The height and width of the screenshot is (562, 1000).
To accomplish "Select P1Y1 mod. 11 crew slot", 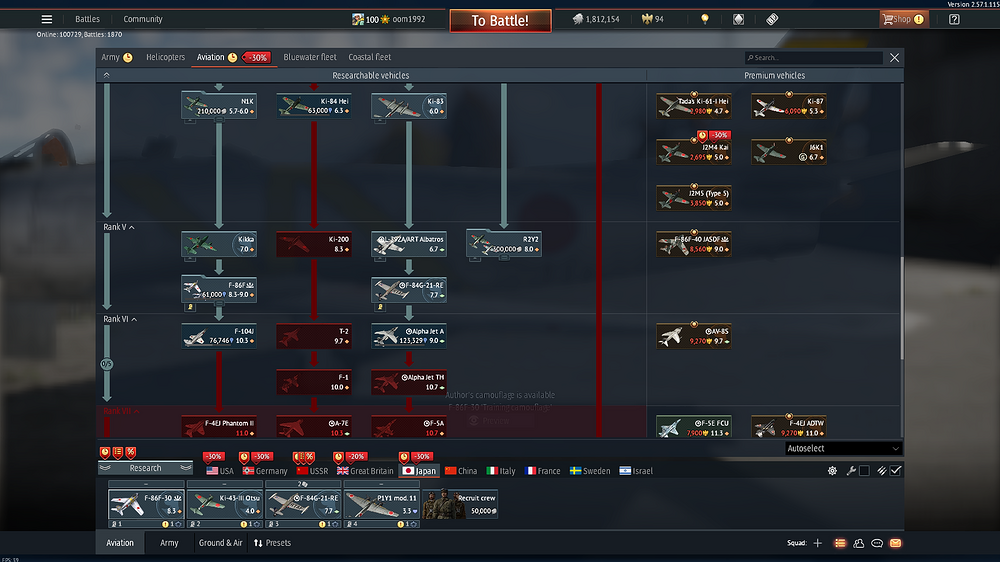I will point(381,505).
